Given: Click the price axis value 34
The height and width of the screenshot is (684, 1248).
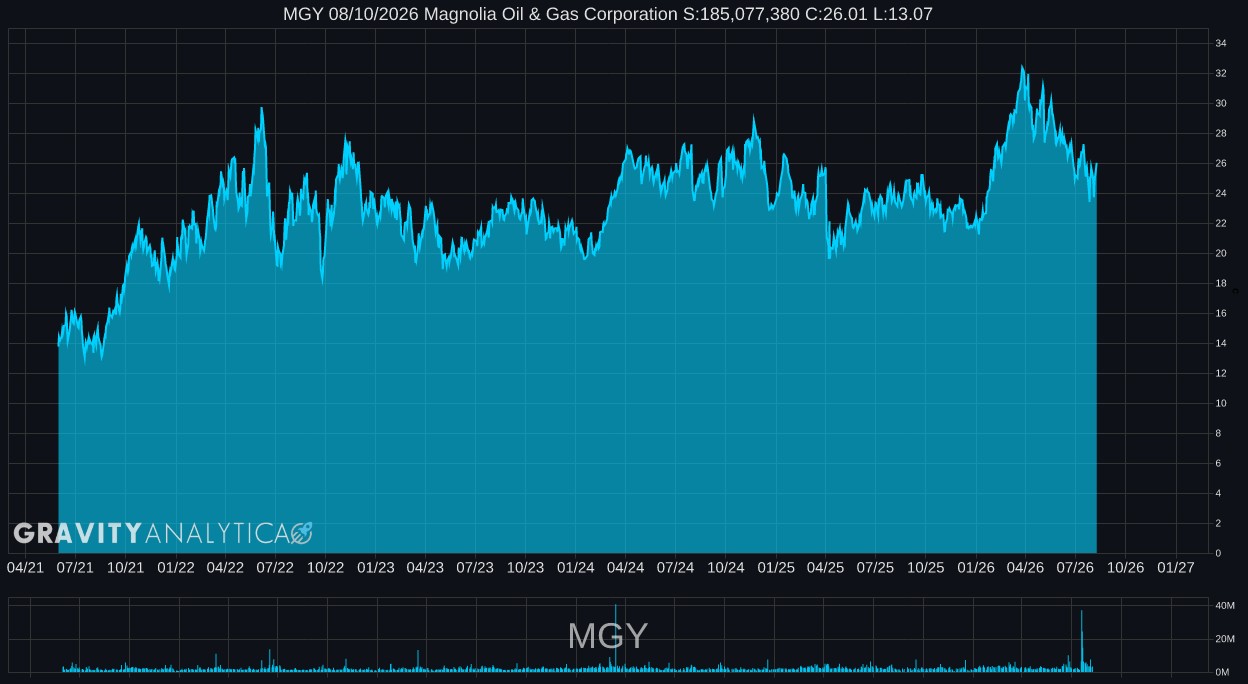Looking at the screenshot, I should 1221,43.
